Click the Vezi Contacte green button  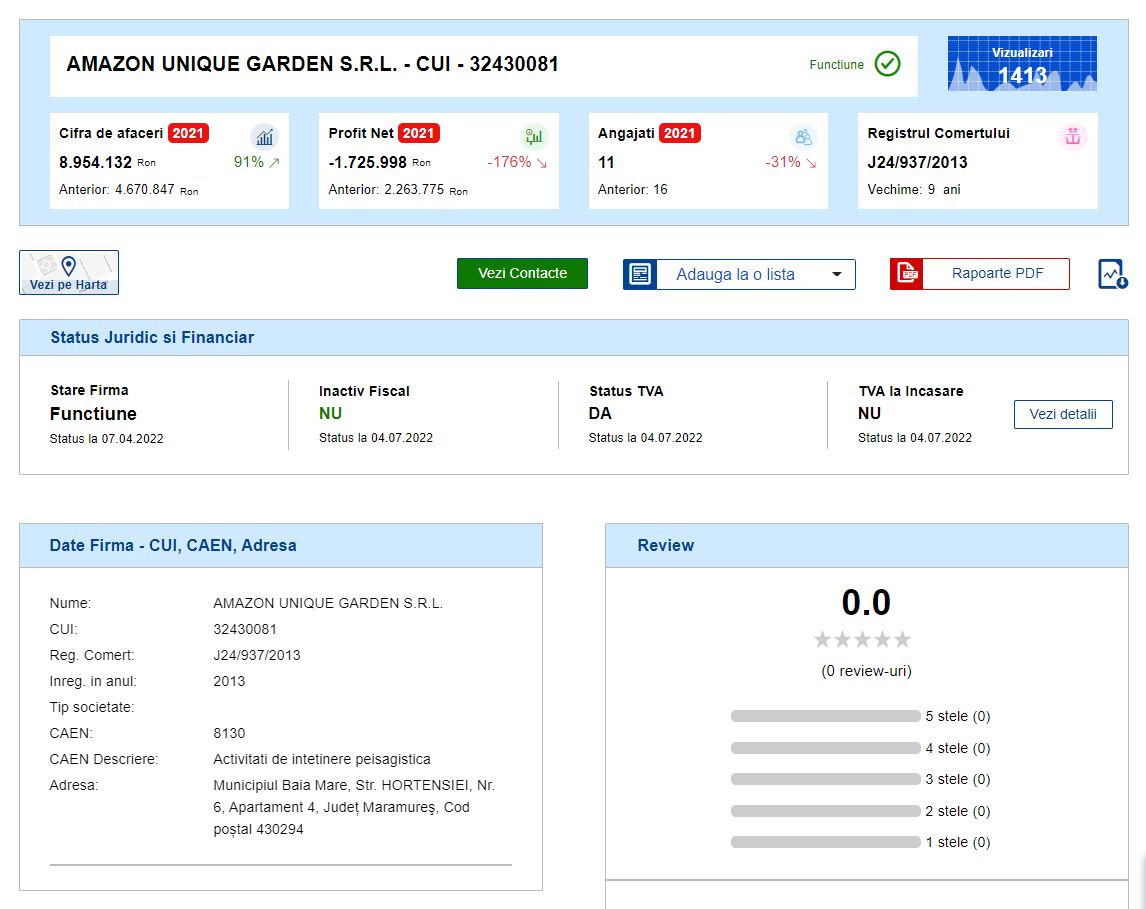pyautogui.click(x=522, y=273)
